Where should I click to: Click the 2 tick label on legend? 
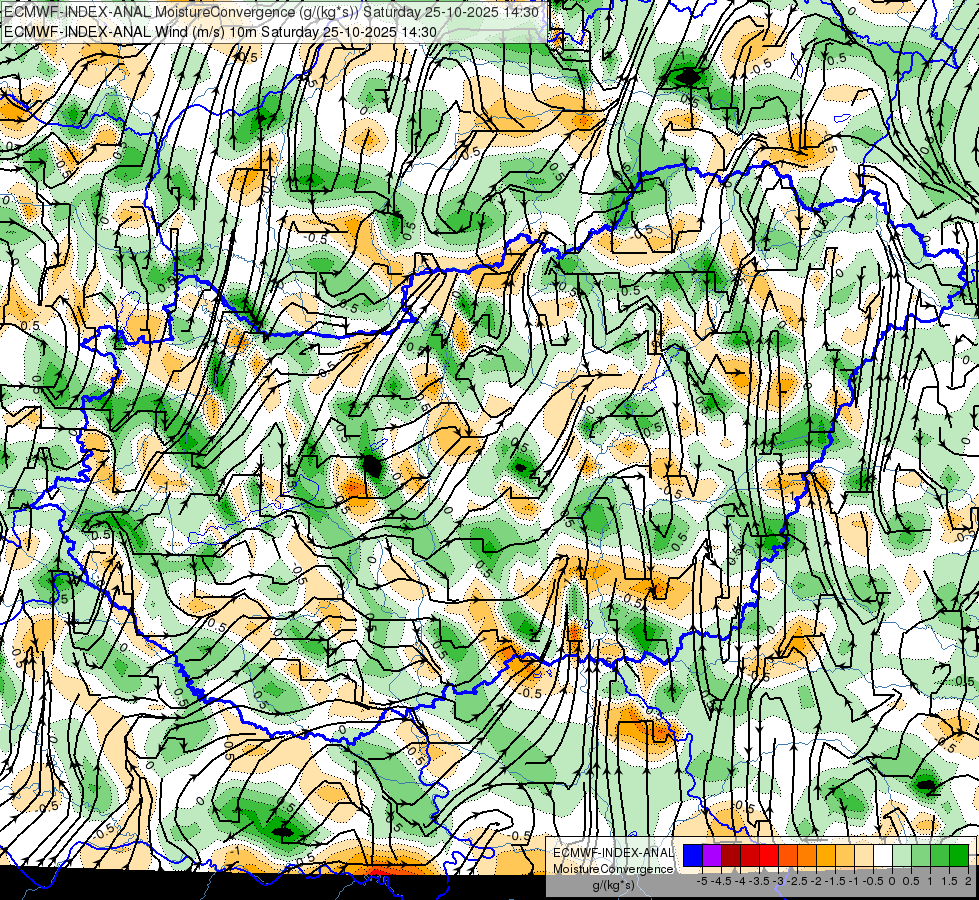coord(968,881)
